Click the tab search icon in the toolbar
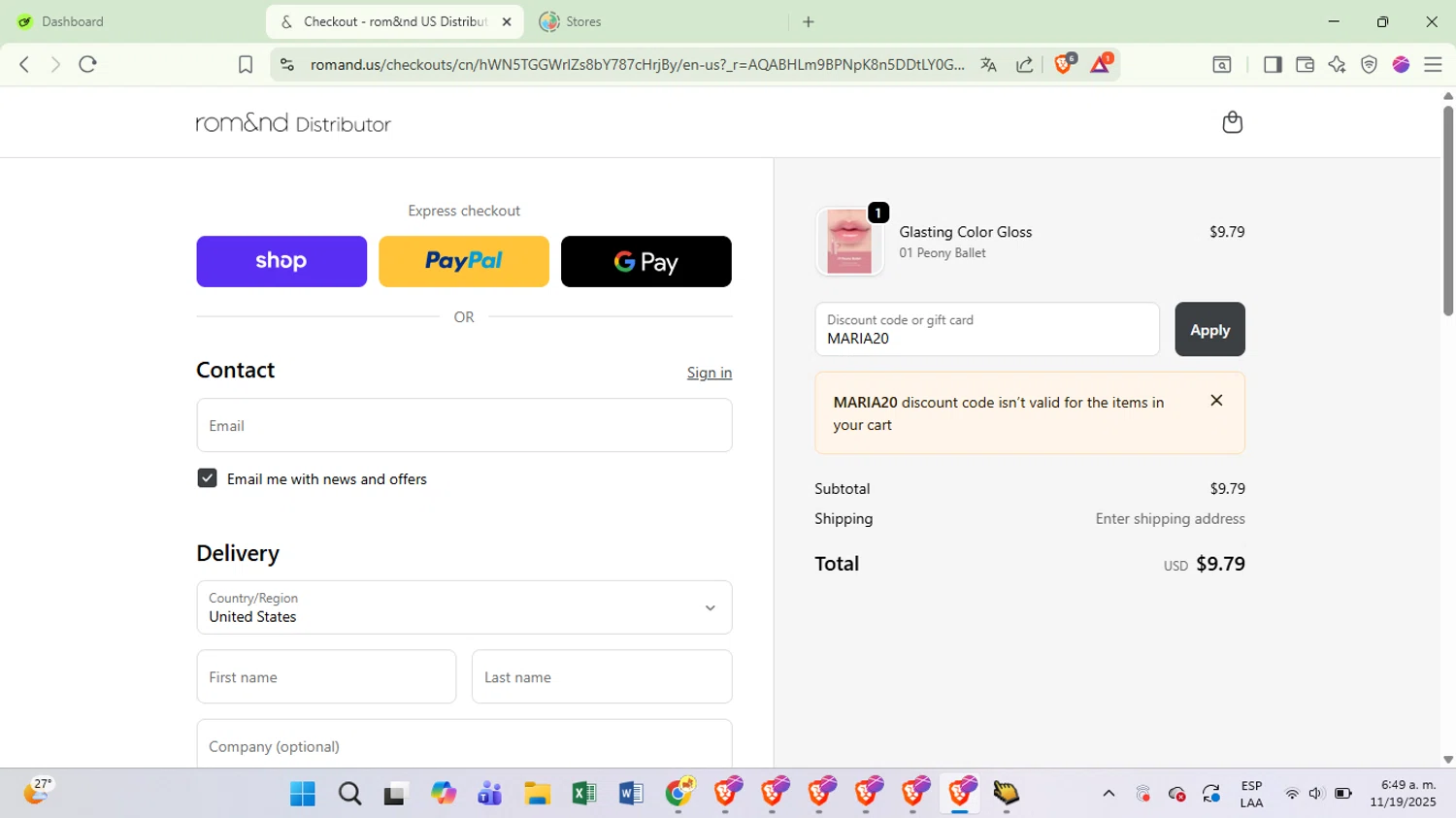The height and width of the screenshot is (818, 1456). pyautogui.click(x=1222, y=65)
